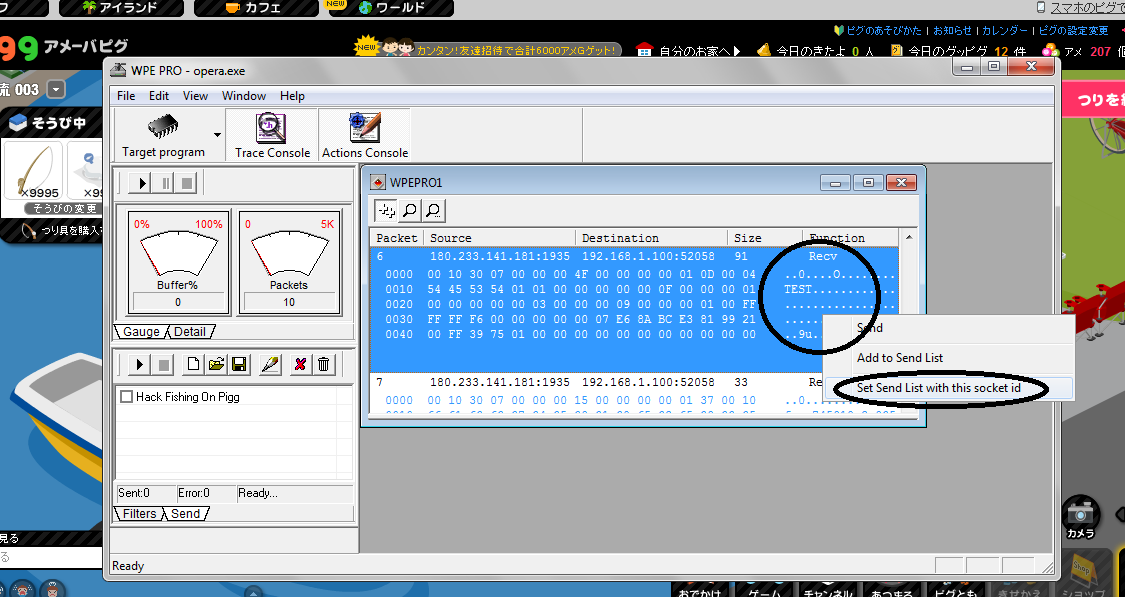Clear all filters with the trash icon
Screen dimensions: 1125x597
(324, 365)
